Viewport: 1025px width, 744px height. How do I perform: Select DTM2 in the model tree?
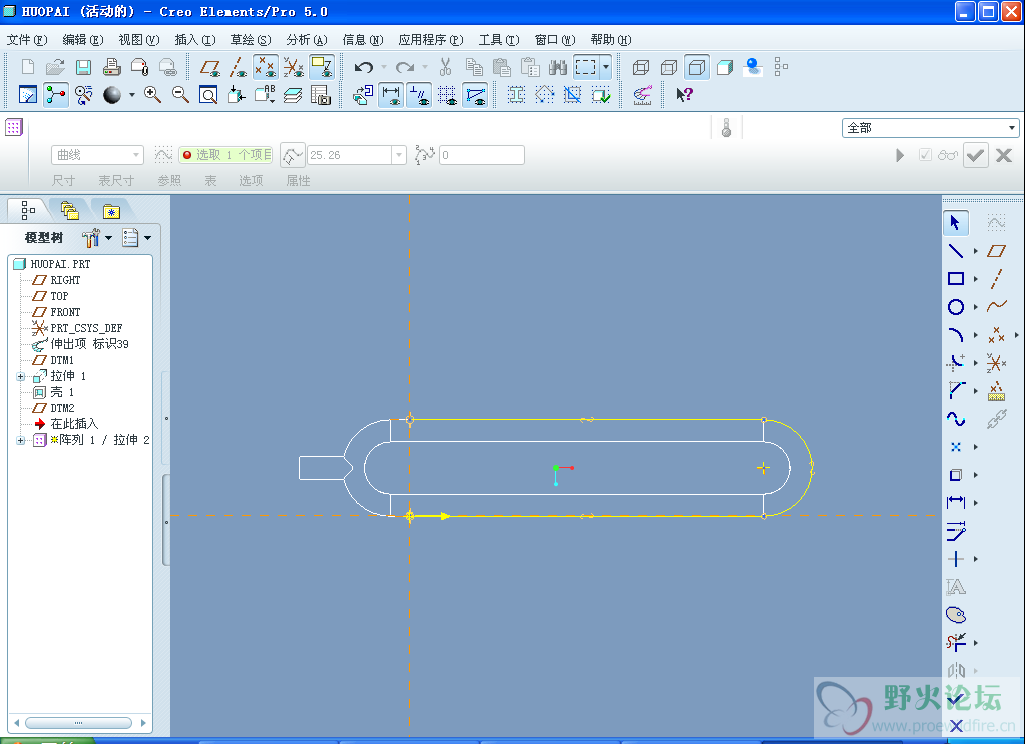[x=63, y=408]
